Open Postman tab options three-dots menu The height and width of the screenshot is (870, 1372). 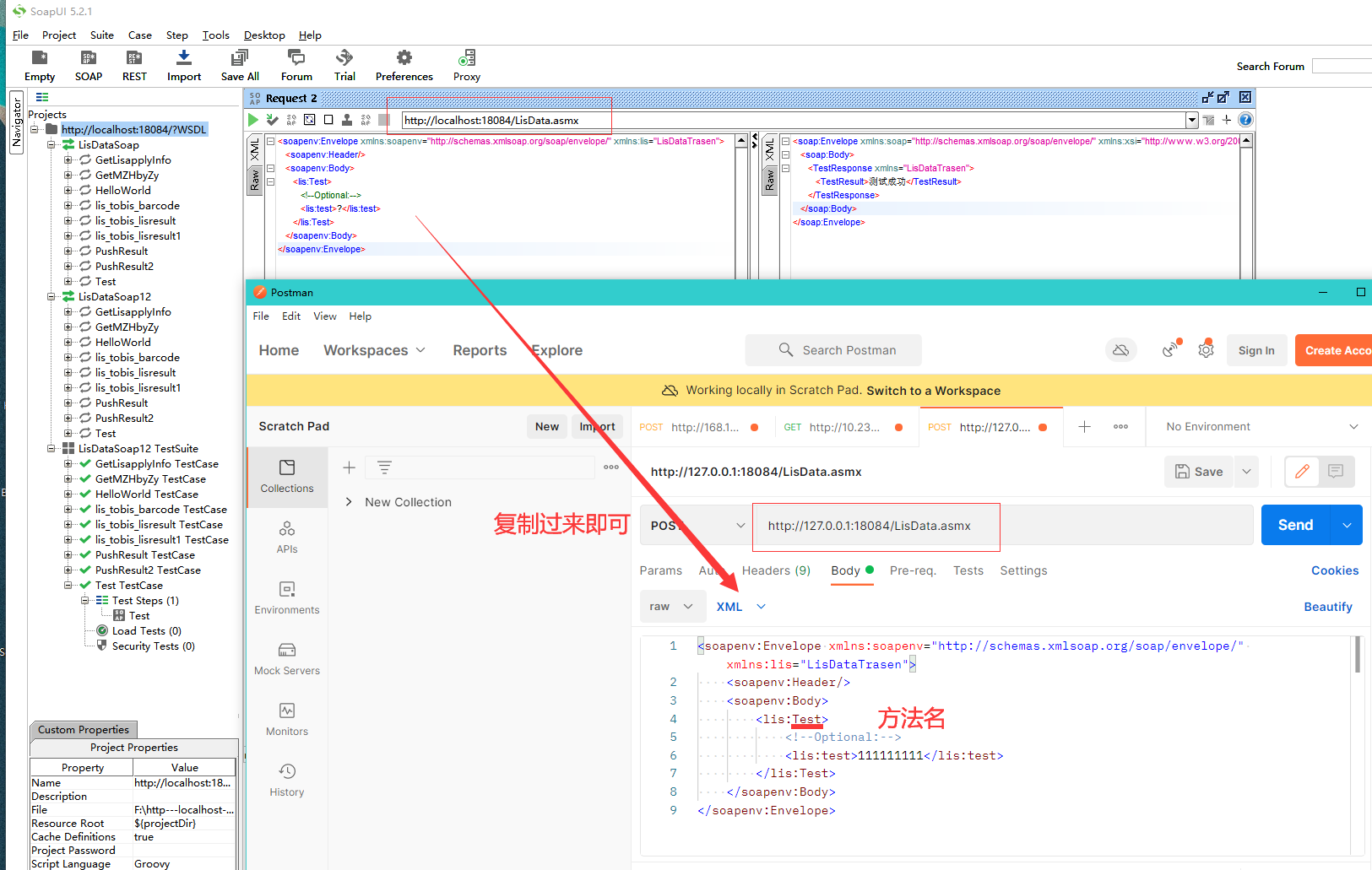(x=1121, y=427)
